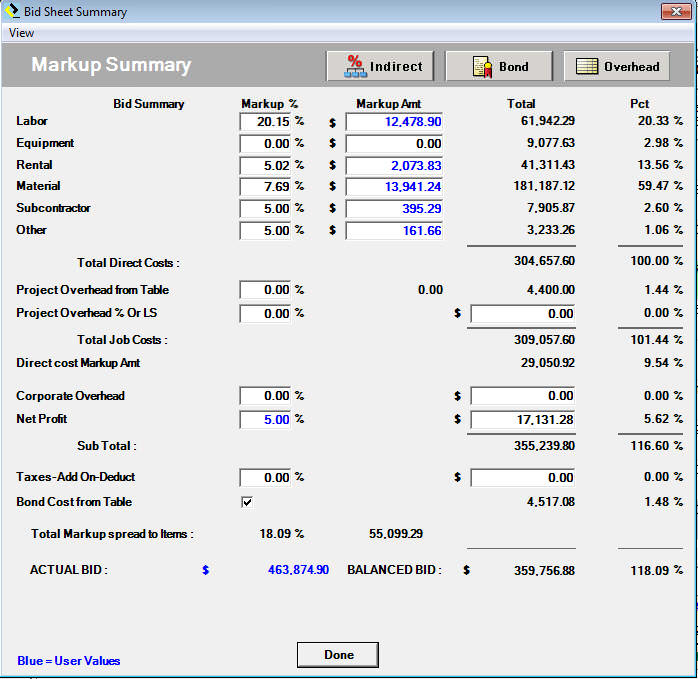Click the Total Markup spread percentage 18.09 %
Image resolution: width=698 pixels, height=679 pixels.
click(281, 533)
